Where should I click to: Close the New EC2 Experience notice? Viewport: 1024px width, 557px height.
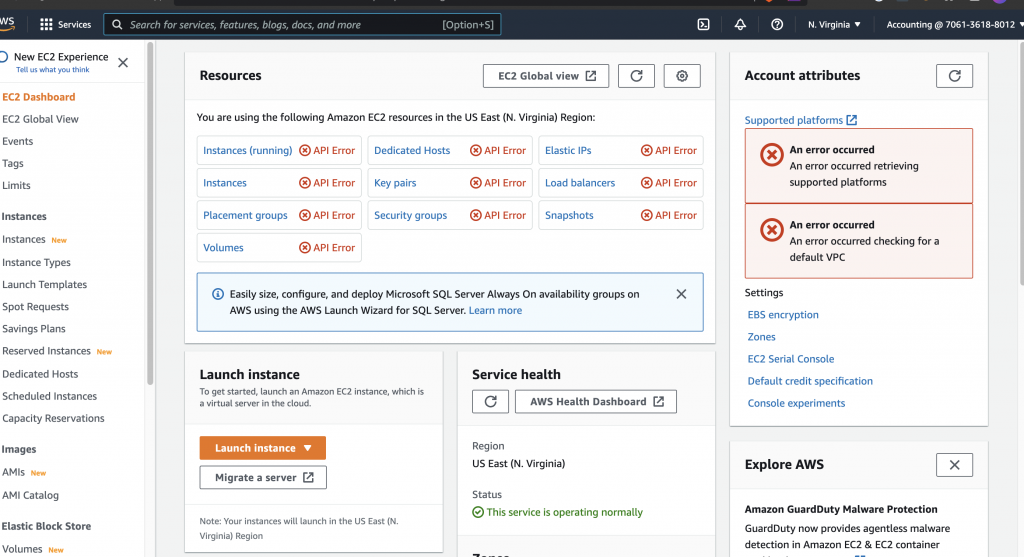(x=123, y=63)
